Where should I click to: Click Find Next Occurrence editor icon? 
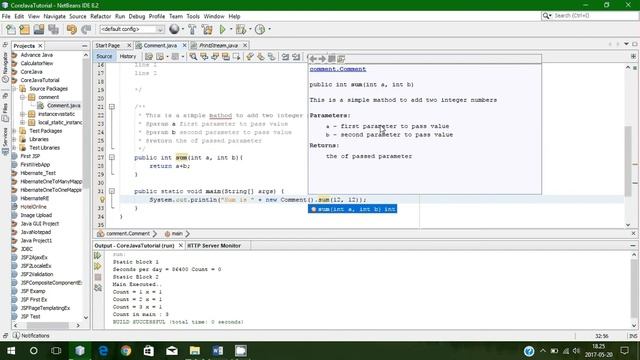click(215, 57)
